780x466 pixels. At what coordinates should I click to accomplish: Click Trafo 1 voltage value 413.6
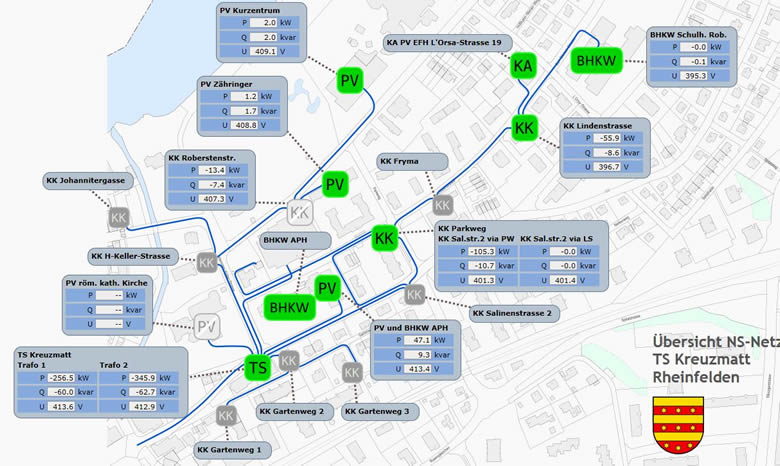(62, 407)
